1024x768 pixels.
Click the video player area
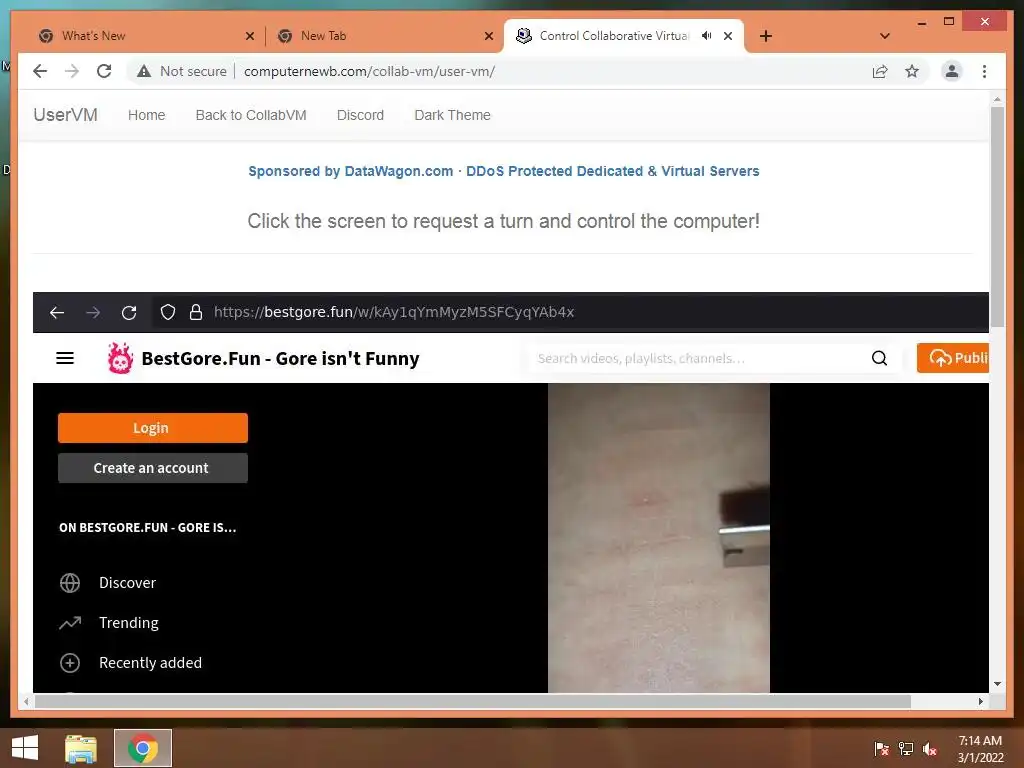pos(659,537)
